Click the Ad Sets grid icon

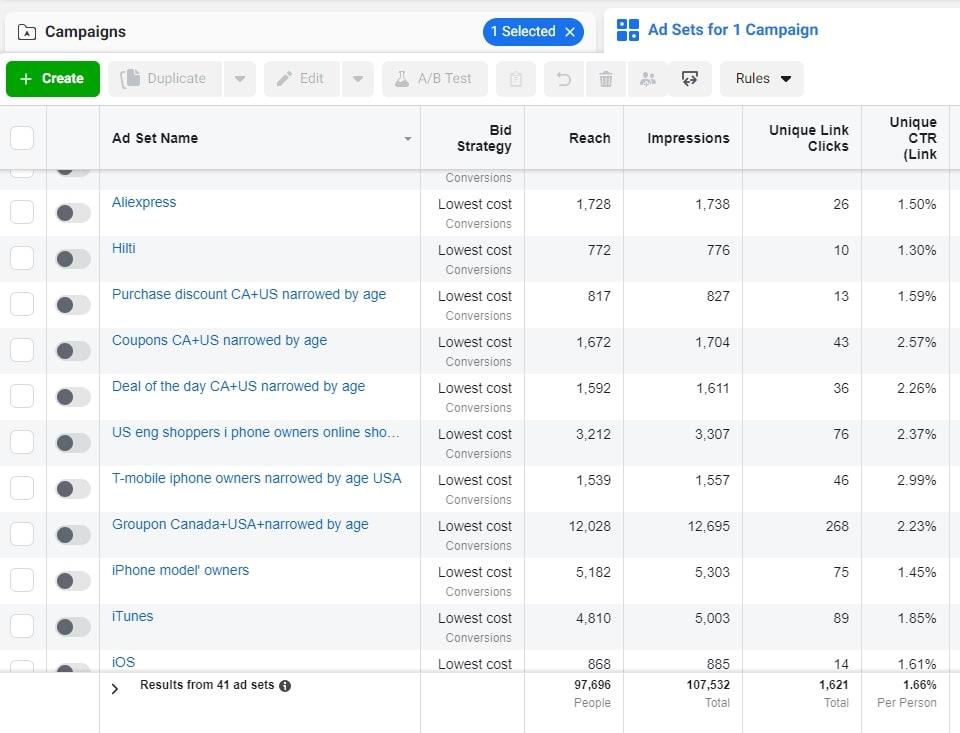pos(628,30)
